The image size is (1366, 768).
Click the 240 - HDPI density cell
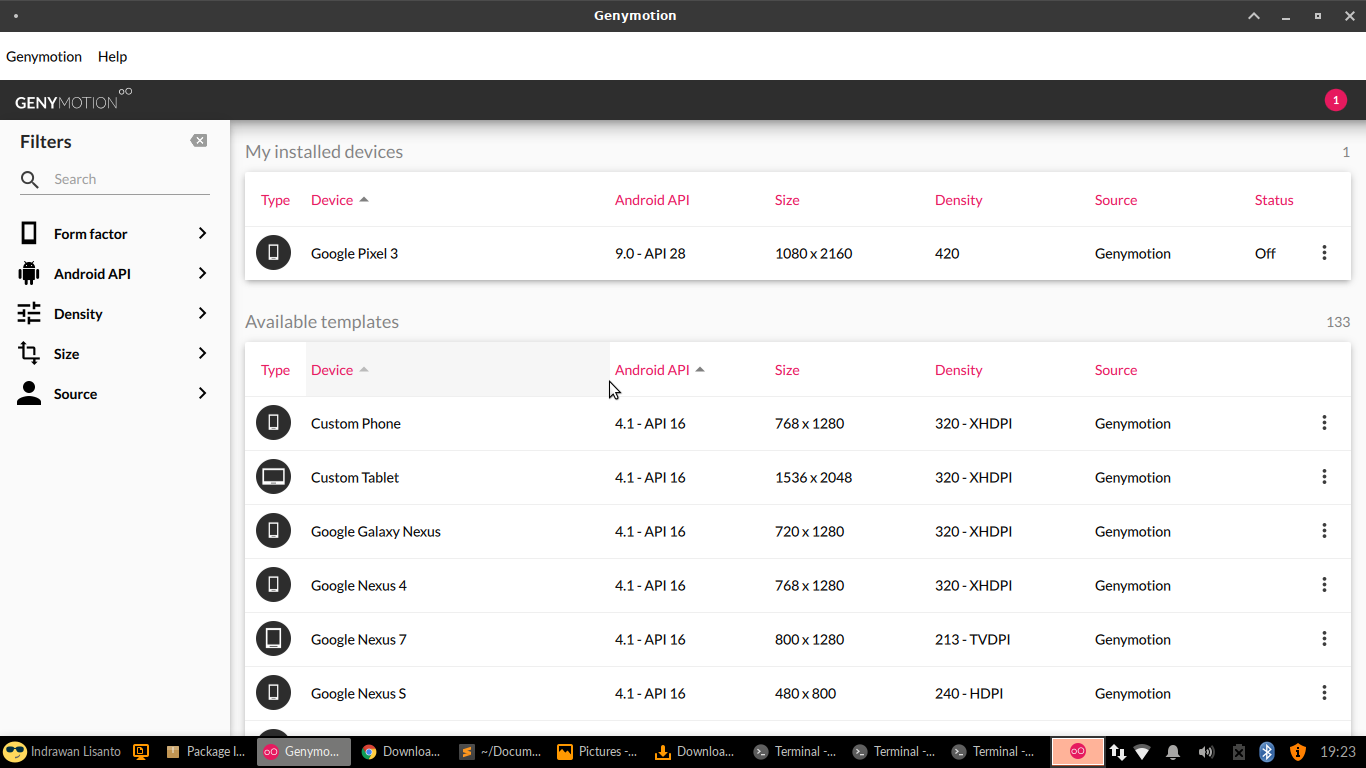[x=969, y=693]
